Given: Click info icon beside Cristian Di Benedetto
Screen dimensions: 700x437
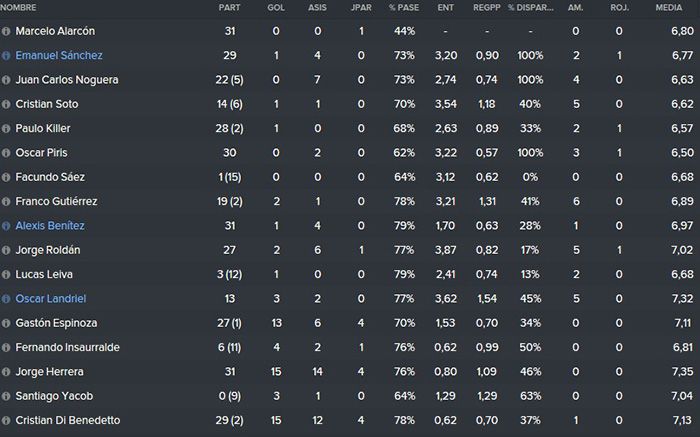Looking at the screenshot, I should 6,420.
